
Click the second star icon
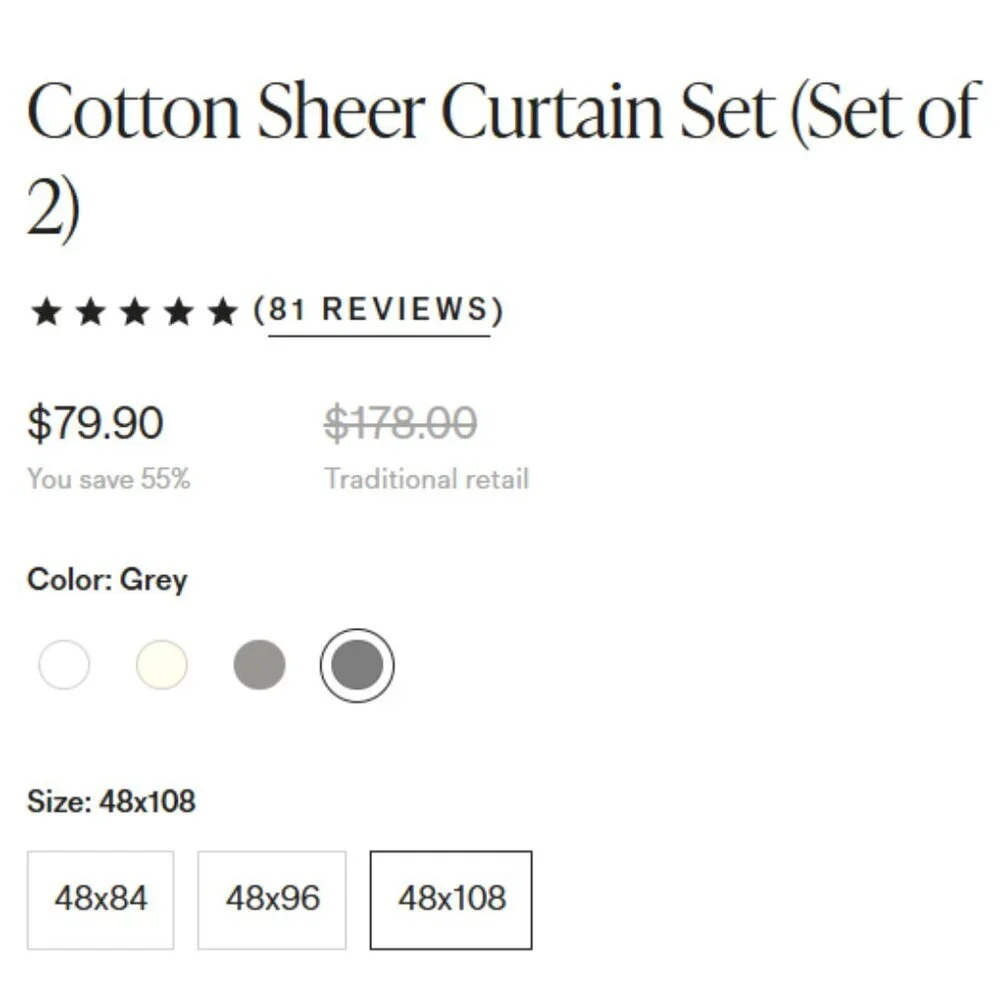(x=91, y=310)
